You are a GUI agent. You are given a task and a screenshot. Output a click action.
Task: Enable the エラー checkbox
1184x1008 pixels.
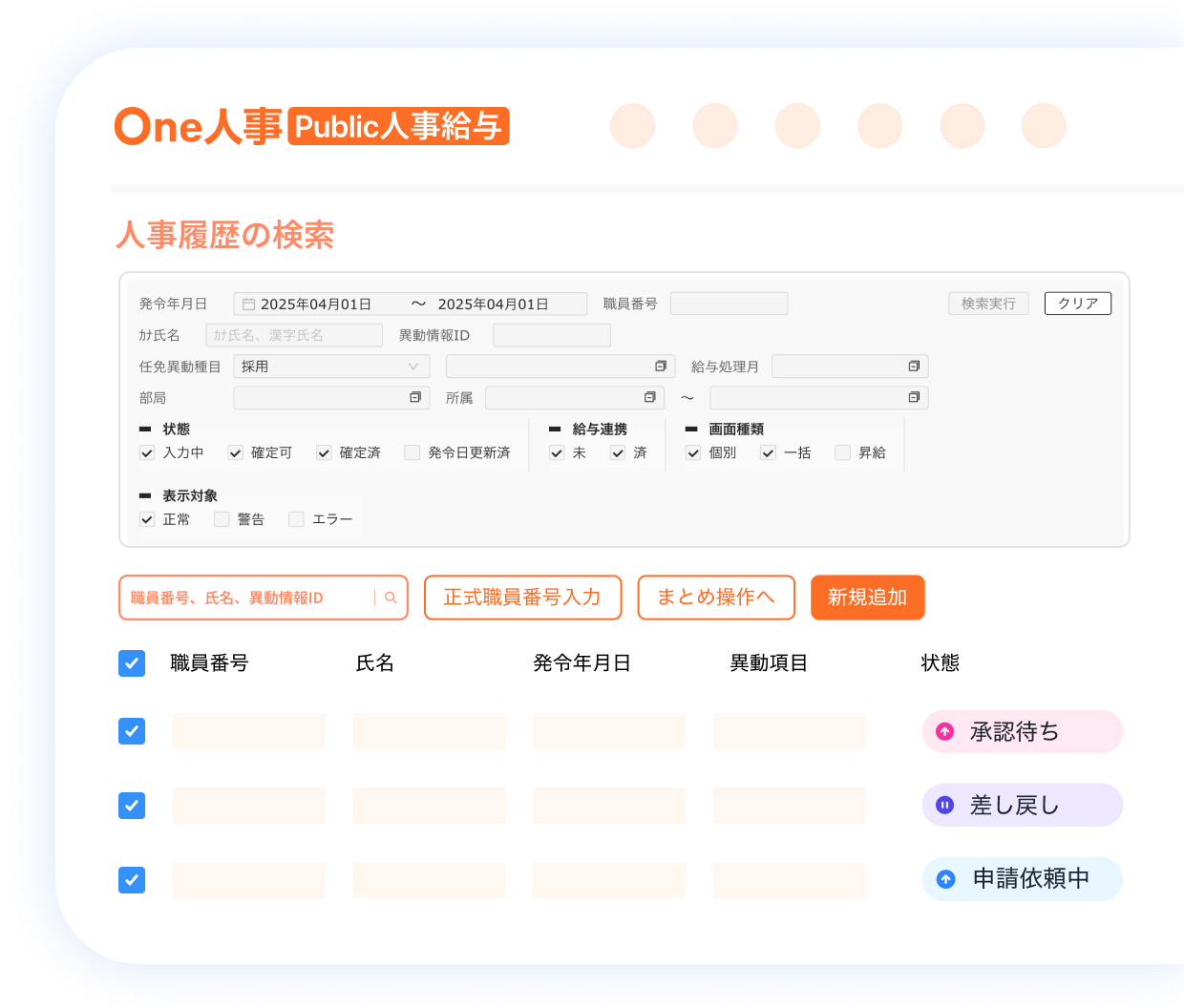pyautogui.click(x=296, y=519)
